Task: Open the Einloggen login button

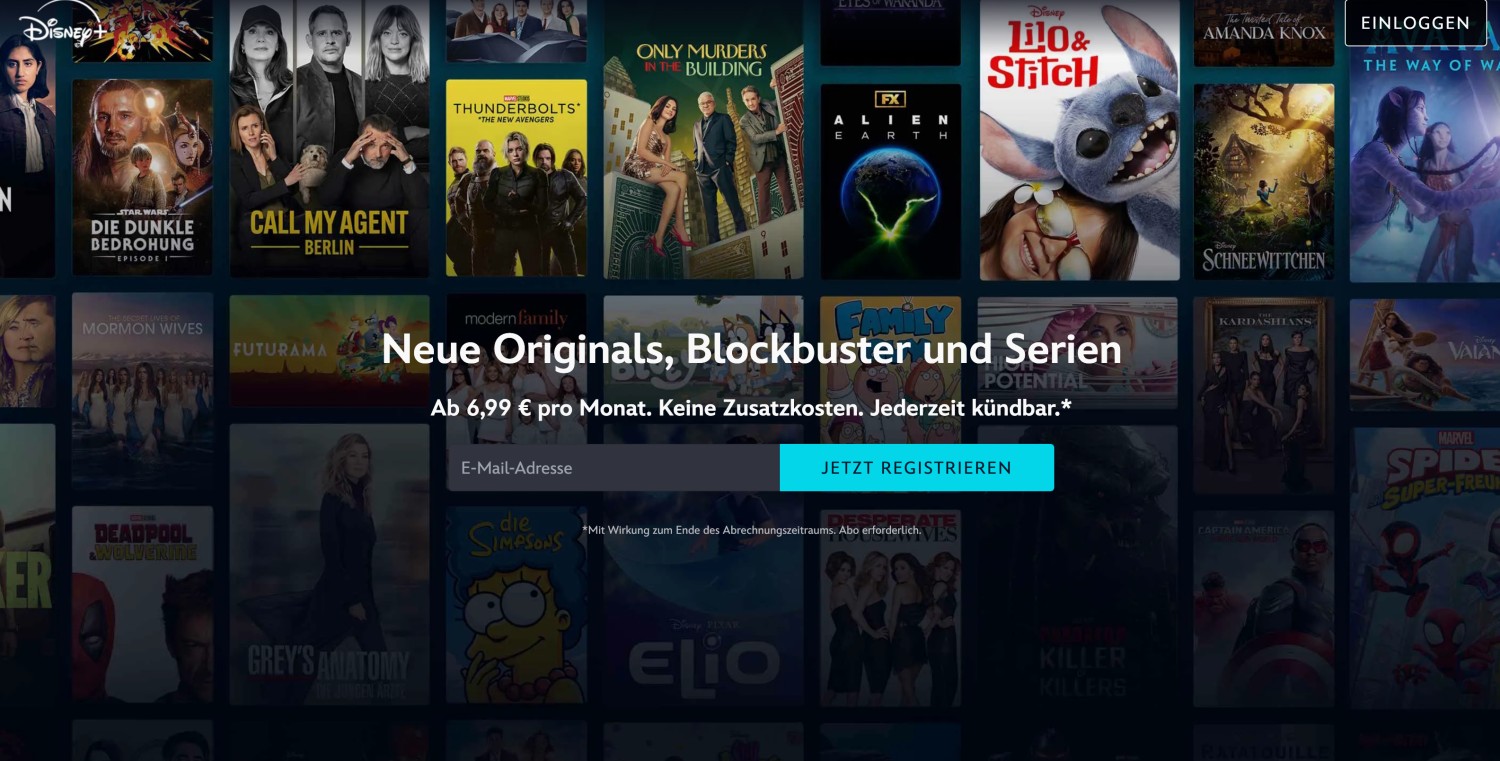Action: 1415,23
